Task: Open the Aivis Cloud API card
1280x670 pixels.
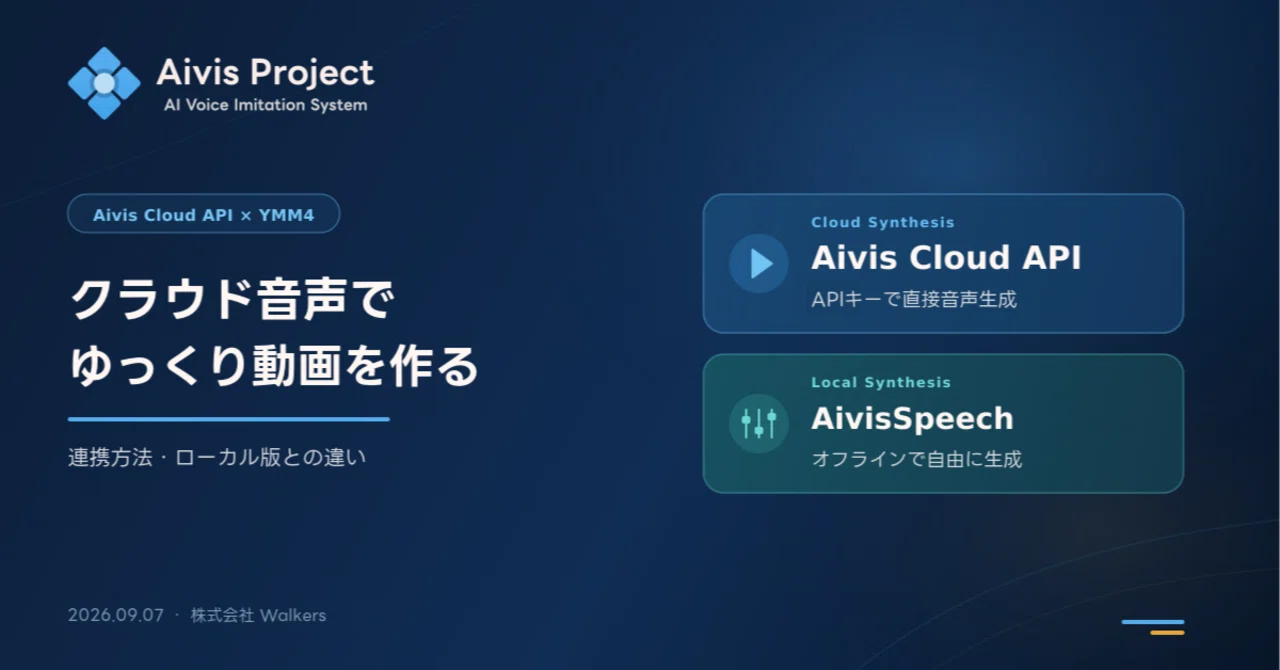Action: click(x=943, y=263)
